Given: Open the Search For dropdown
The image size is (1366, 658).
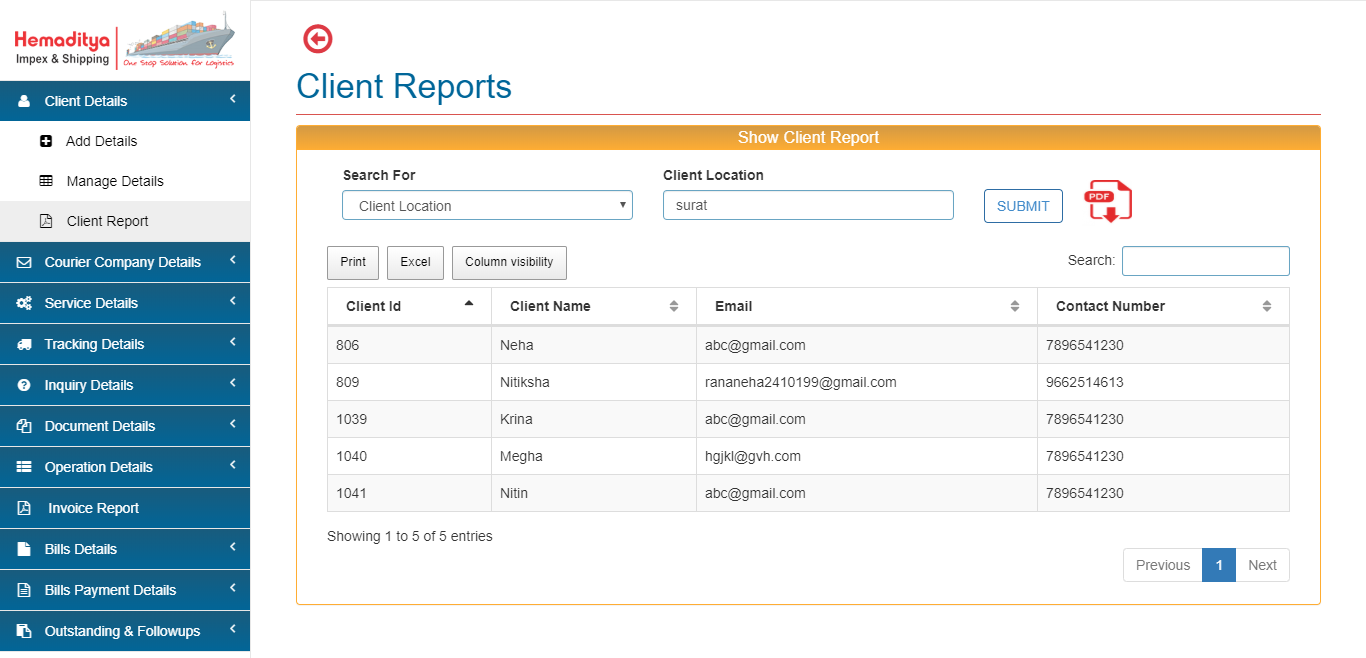Looking at the screenshot, I should click(487, 205).
